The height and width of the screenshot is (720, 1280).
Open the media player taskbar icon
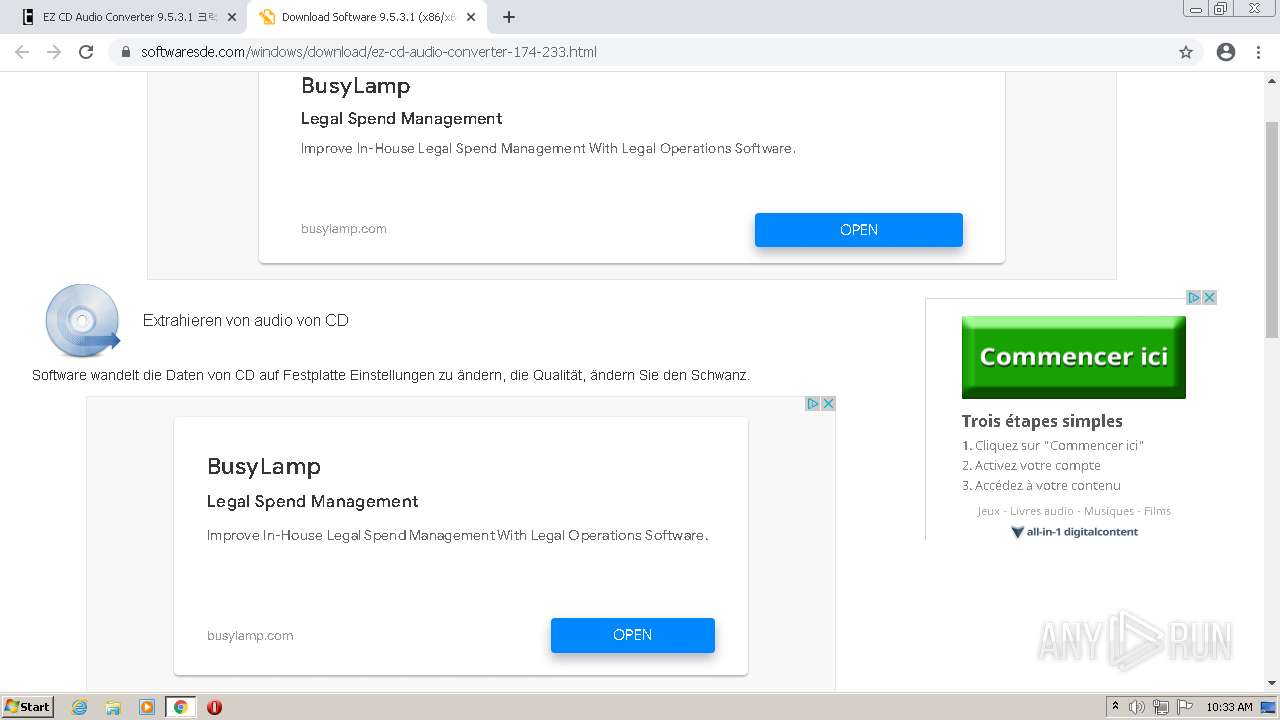tap(147, 707)
